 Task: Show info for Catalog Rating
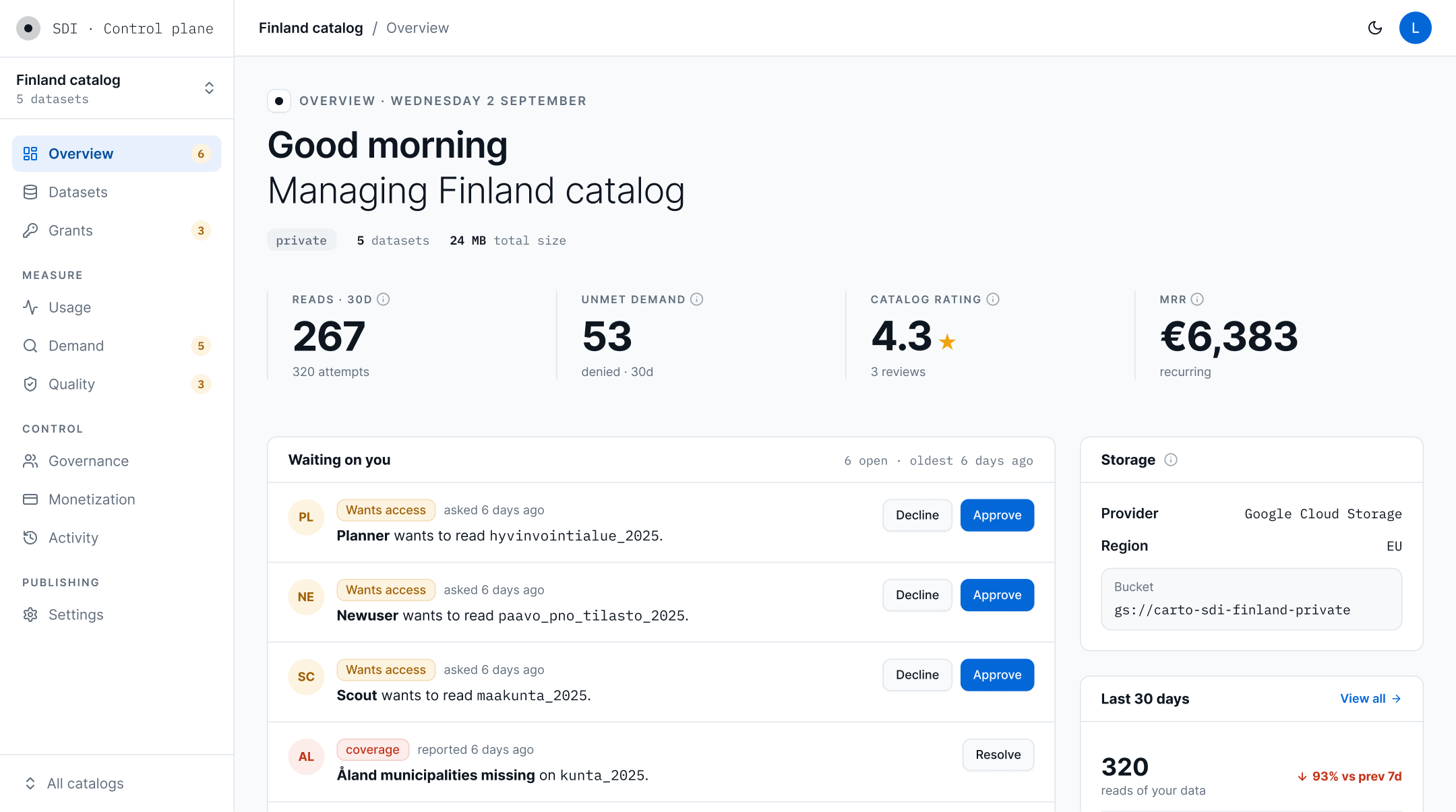point(993,299)
